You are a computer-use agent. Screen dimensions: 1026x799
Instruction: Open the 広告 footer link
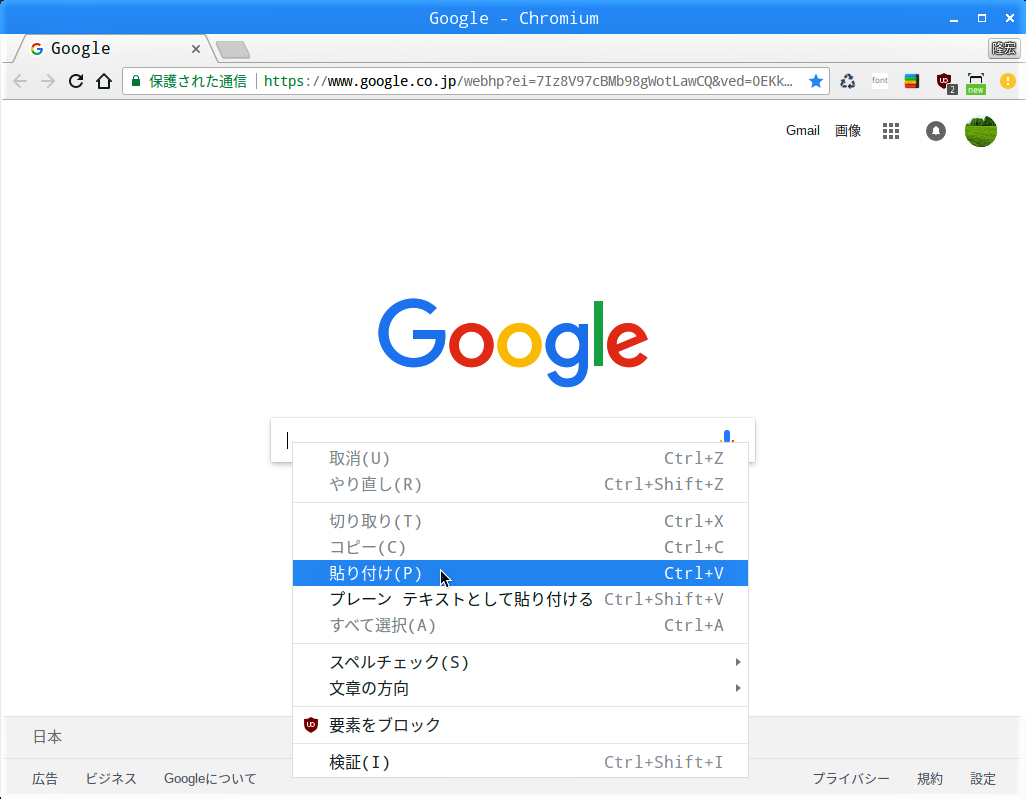pos(45,779)
